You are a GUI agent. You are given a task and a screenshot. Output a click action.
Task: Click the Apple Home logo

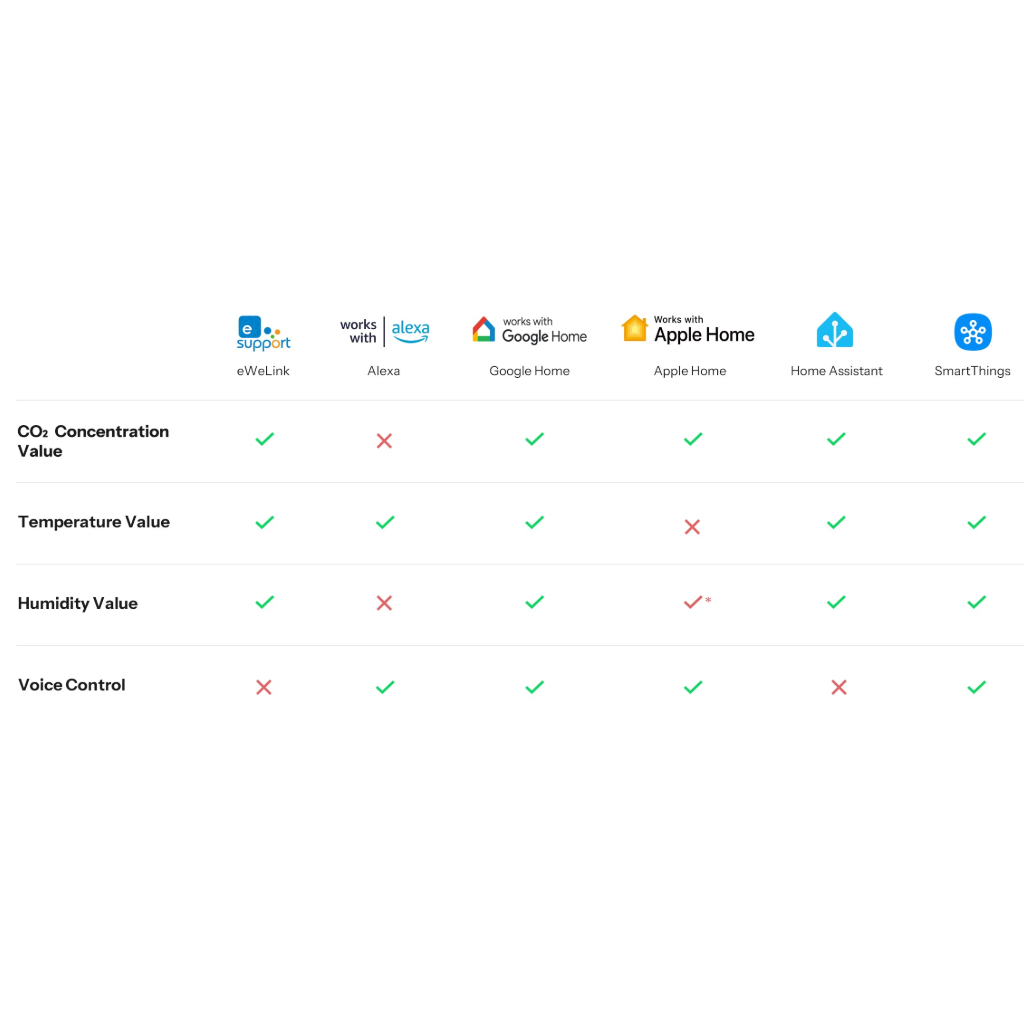click(688, 330)
